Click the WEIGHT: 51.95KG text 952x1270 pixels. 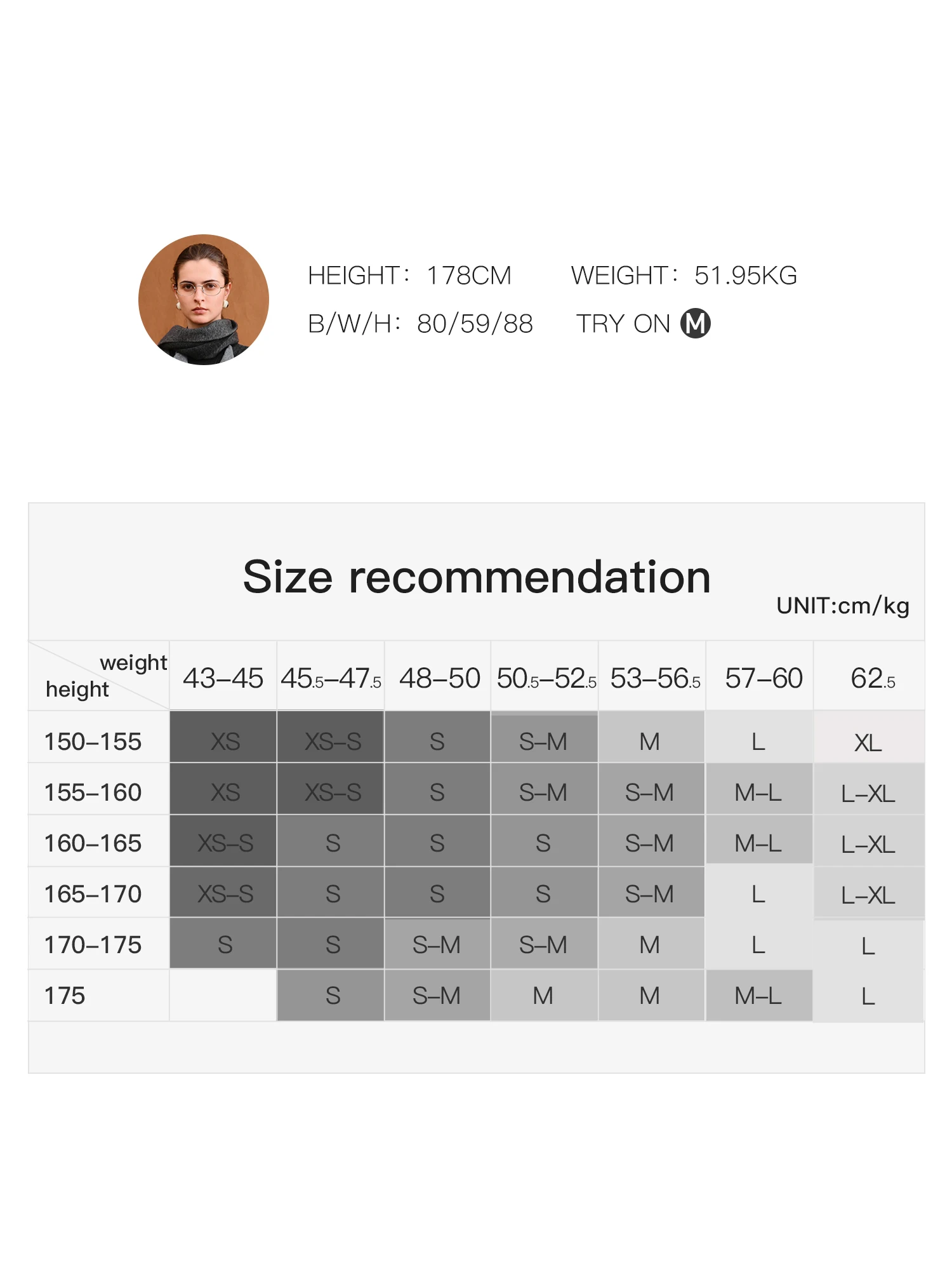coord(684,276)
